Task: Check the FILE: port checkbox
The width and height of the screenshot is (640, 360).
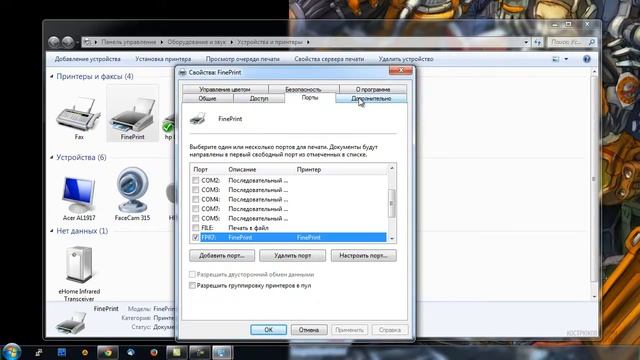Action: pyautogui.click(x=196, y=228)
